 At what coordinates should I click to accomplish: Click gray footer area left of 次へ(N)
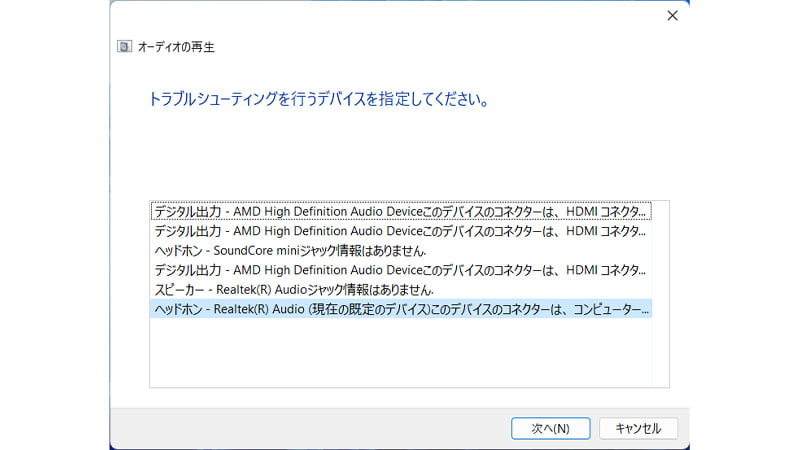click(300, 428)
